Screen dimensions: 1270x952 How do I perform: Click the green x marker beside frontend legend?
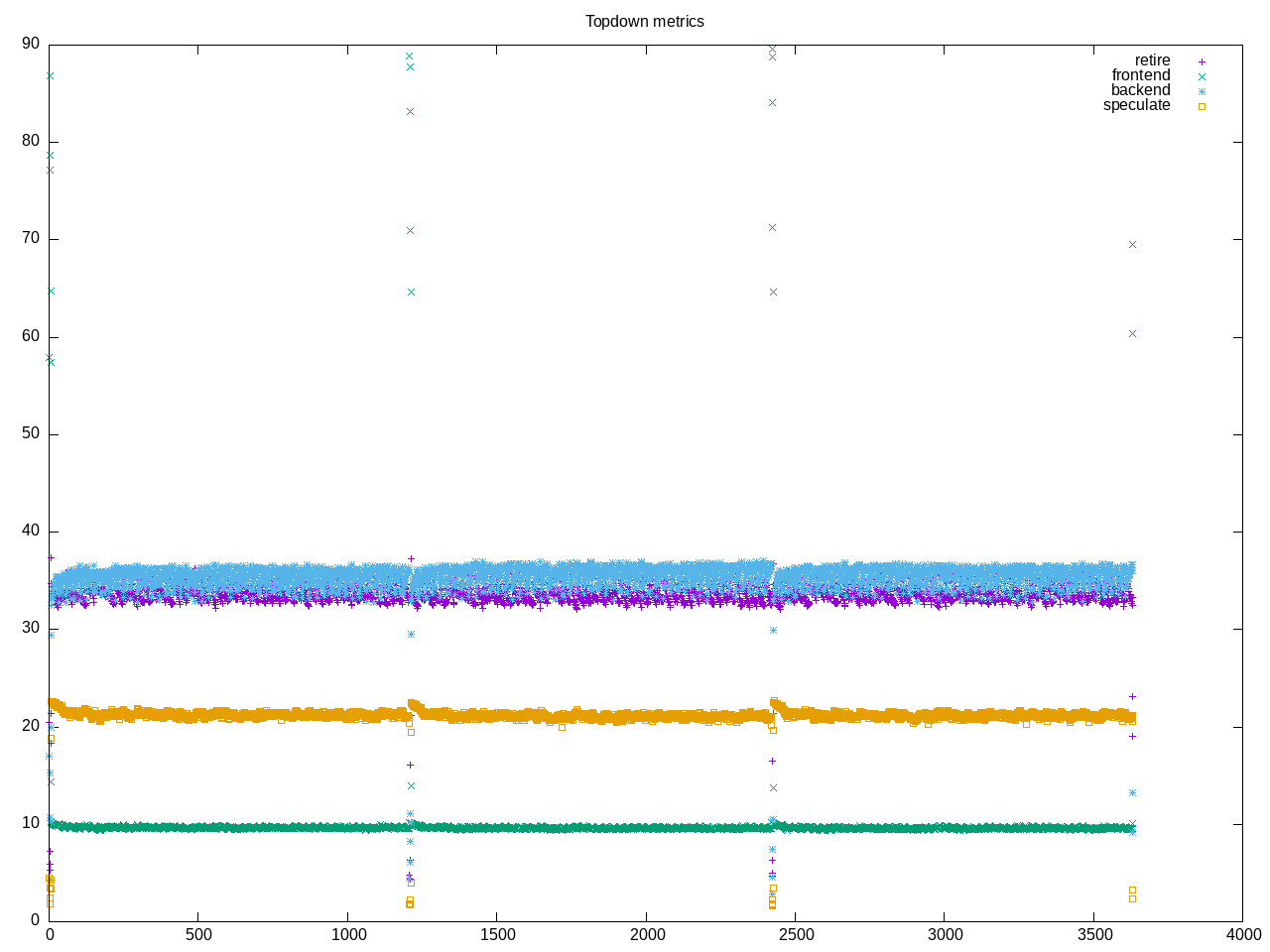[x=1202, y=76]
